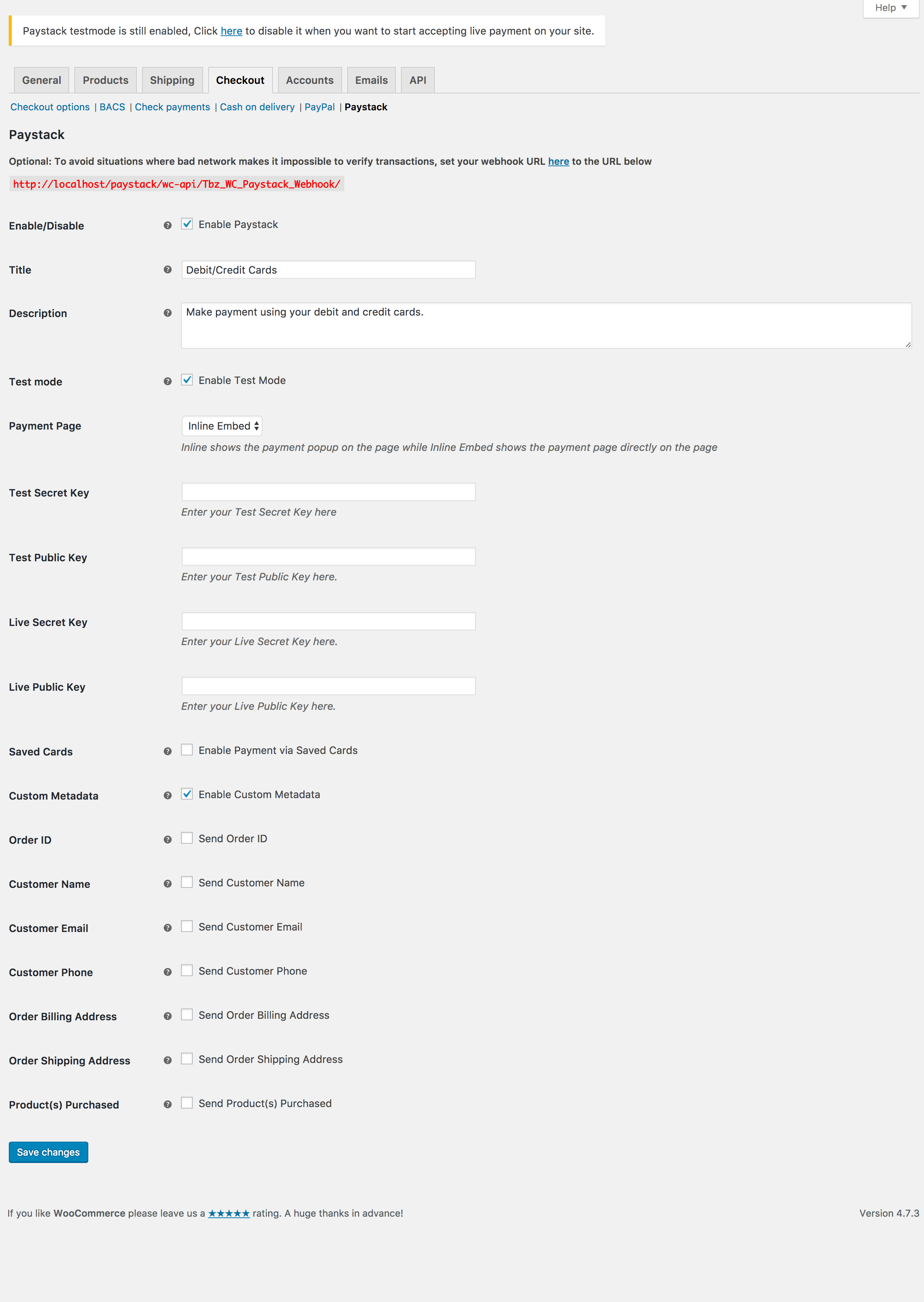
Task: Click help icon for Saved Cards
Action: coord(167,751)
